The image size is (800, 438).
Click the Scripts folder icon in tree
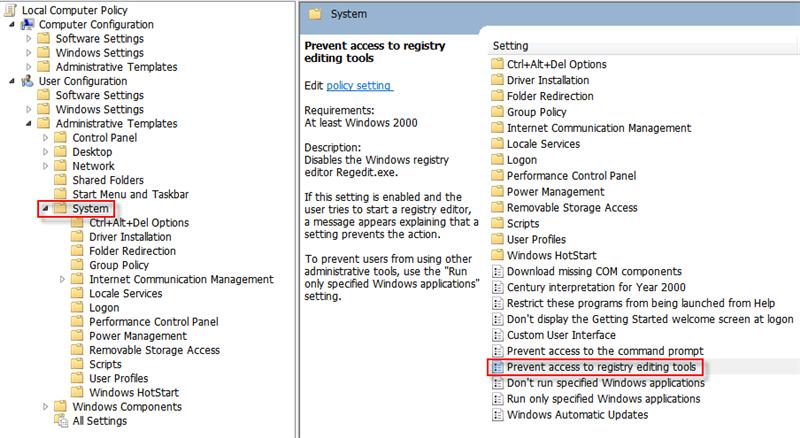pyautogui.click(x=77, y=364)
